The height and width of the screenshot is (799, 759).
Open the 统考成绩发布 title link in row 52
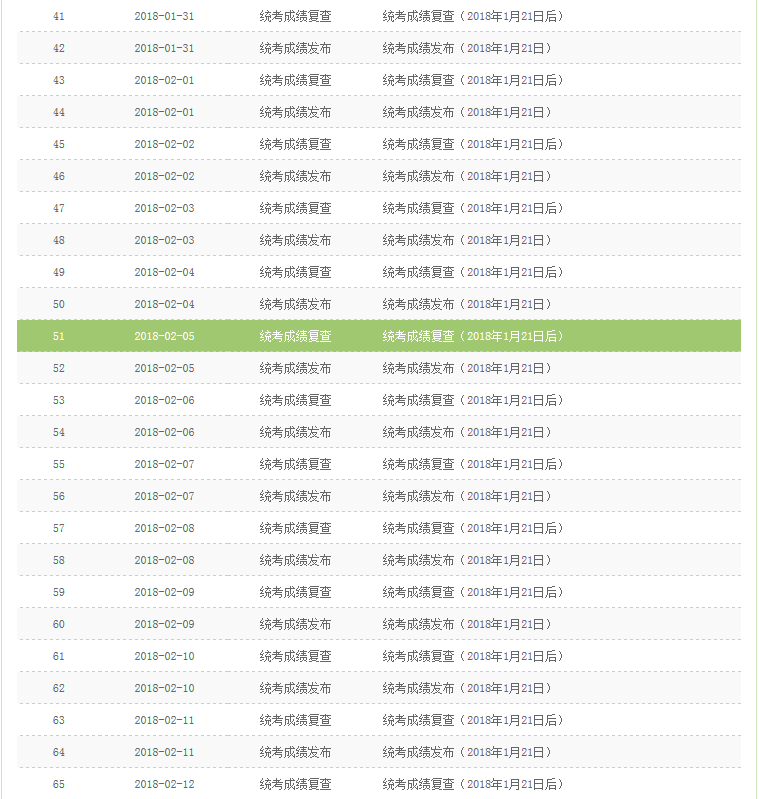(x=466, y=368)
